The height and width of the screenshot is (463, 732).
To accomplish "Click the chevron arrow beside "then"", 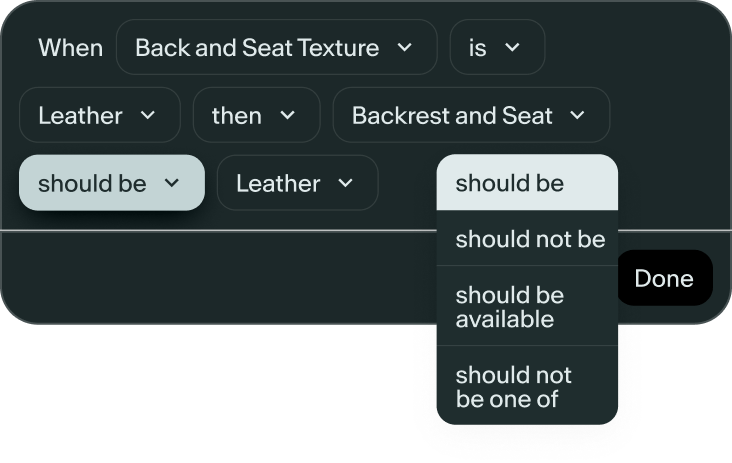I will [x=288, y=115].
